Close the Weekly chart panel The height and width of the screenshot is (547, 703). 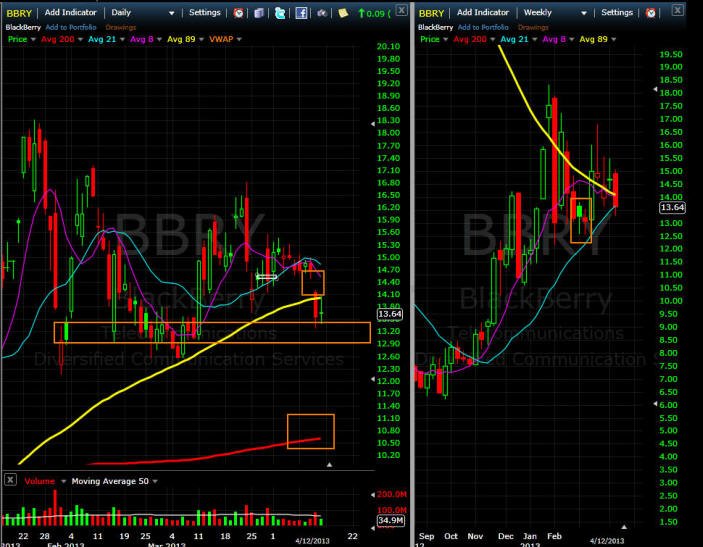pyautogui.click(x=678, y=9)
